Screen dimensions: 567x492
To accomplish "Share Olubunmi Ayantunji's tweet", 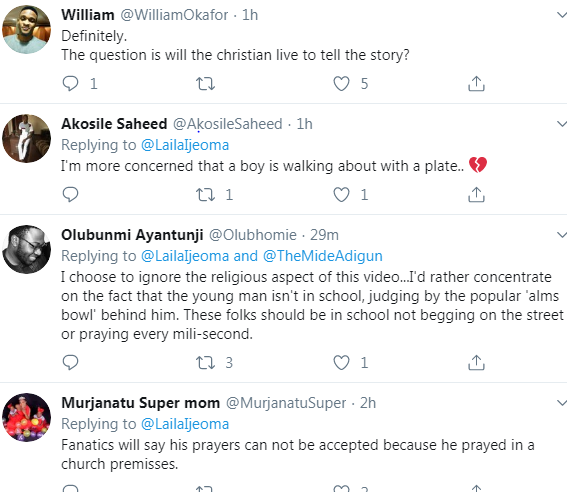I will [476, 362].
